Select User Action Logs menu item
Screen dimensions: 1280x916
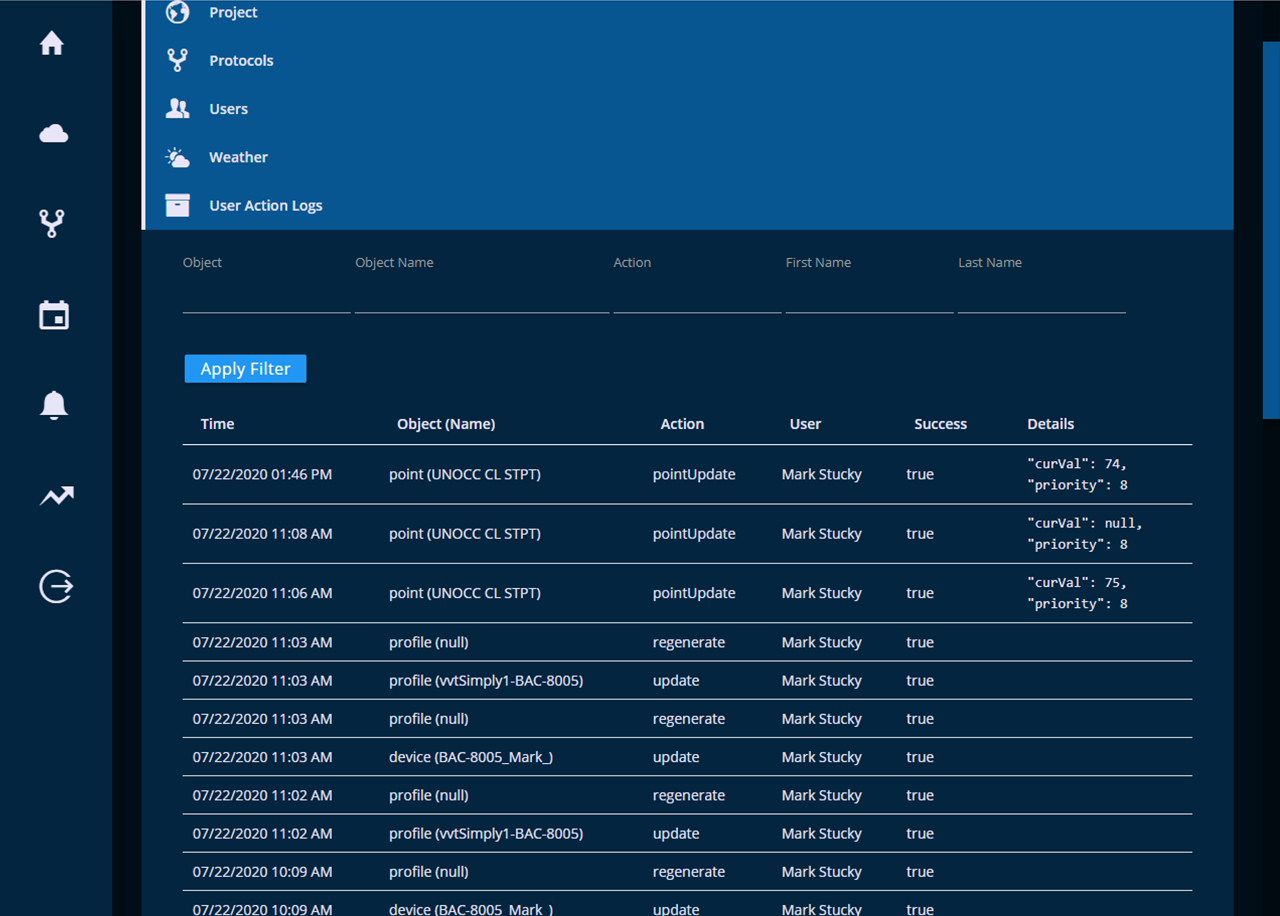tap(266, 205)
